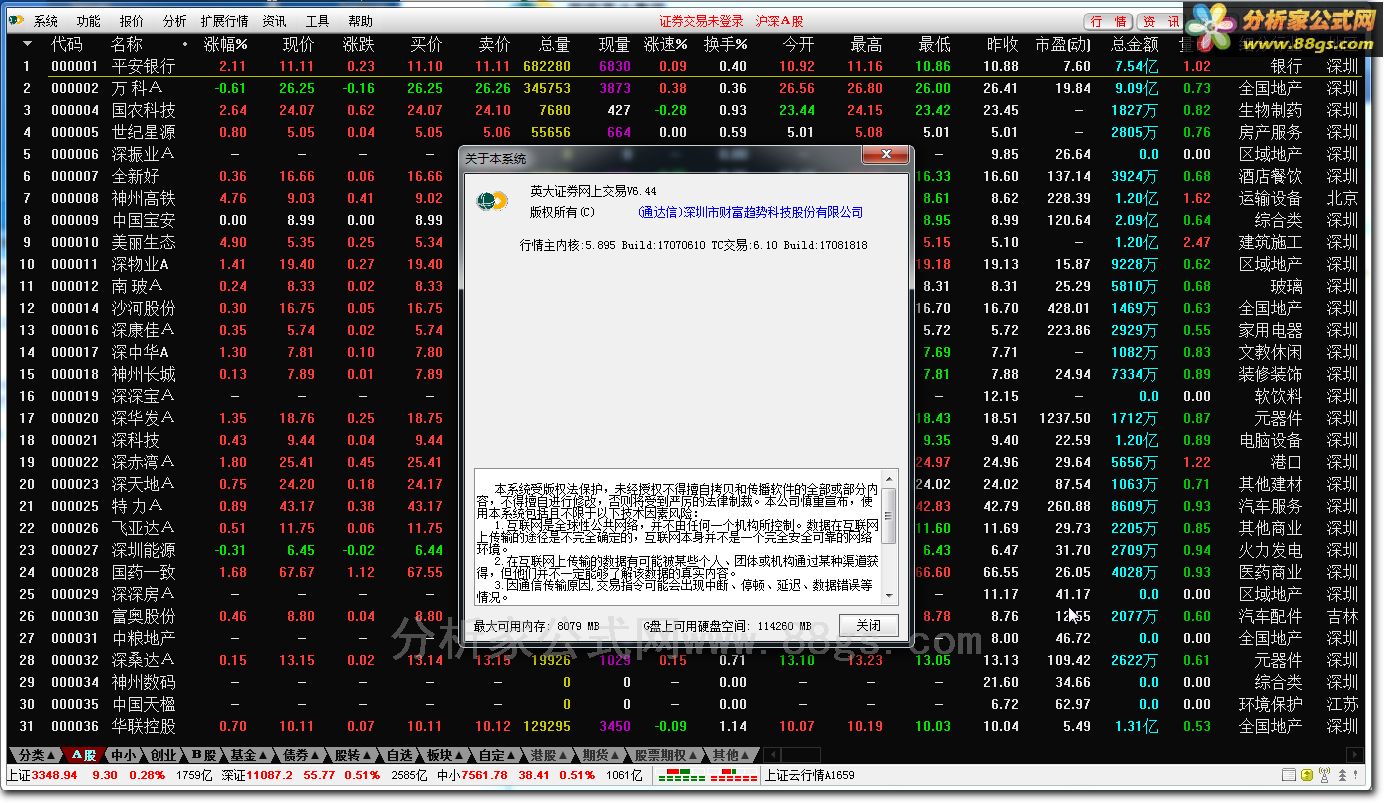
Task: Open the 功能 menu
Action: point(88,21)
